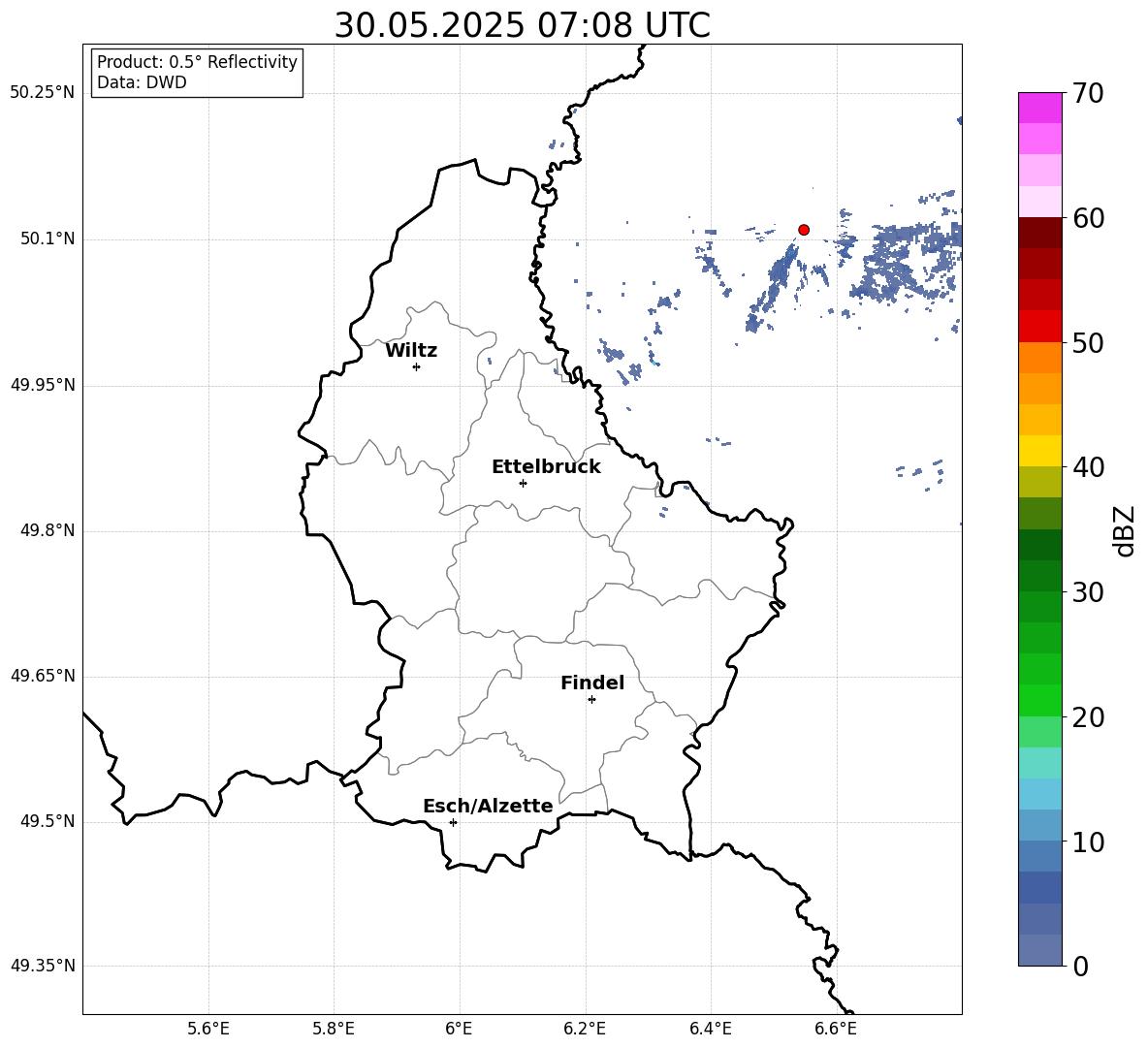Image resolution: width=1148 pixels, height=1048 pixels.
Task: Click the 49.35°N latitude label
Action: click(x=43, y=966)
